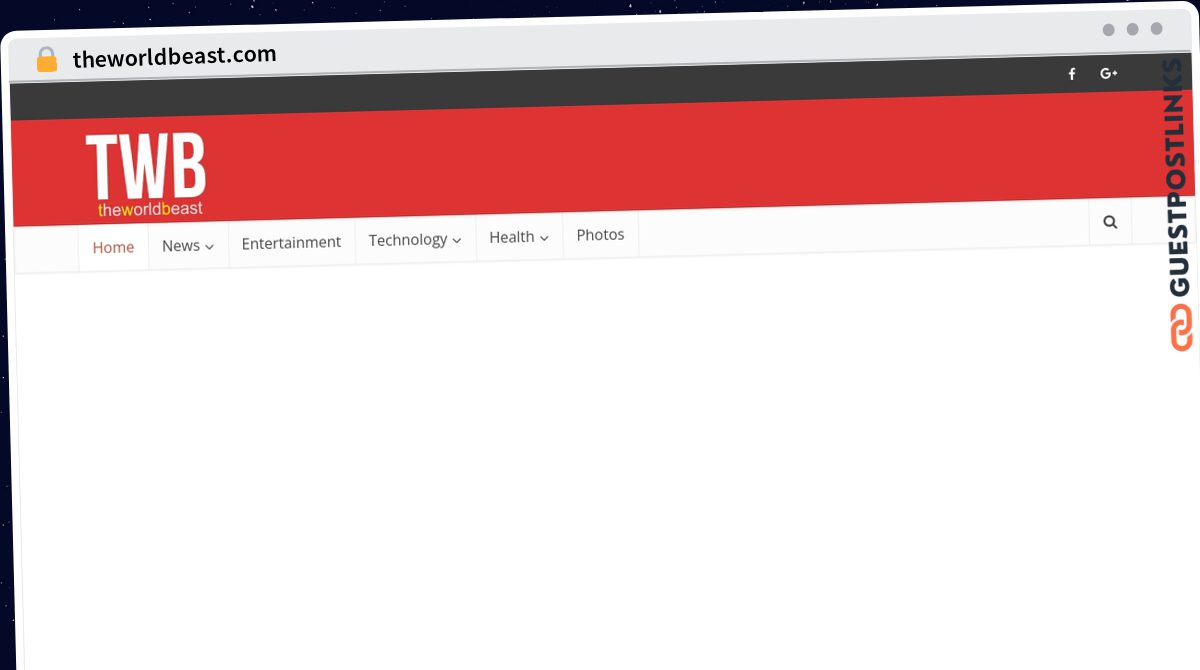The image size is (1200, 670).
Task: Expand the Technology dropdown menu
Action: pos(415,240)
